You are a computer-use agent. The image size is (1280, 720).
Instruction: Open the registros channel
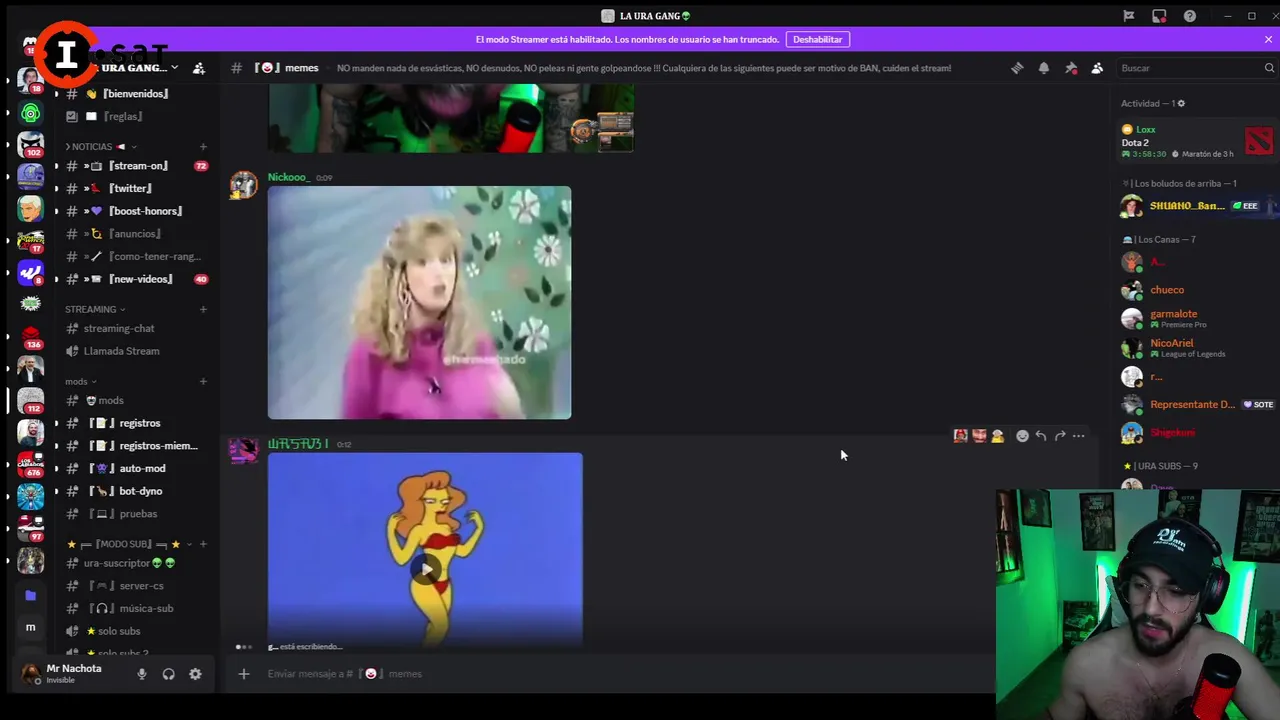pos(135,423)
